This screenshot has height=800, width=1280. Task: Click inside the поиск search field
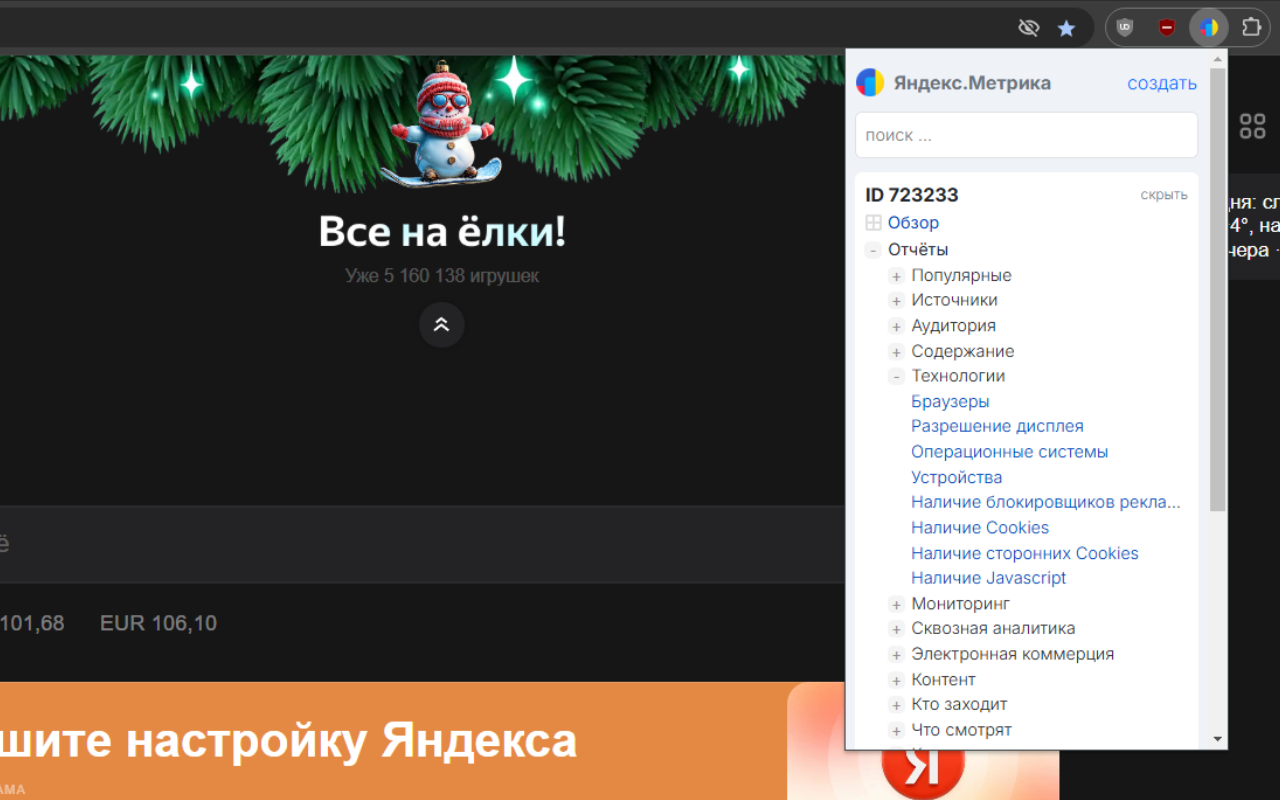click(x=1026, y=134)
